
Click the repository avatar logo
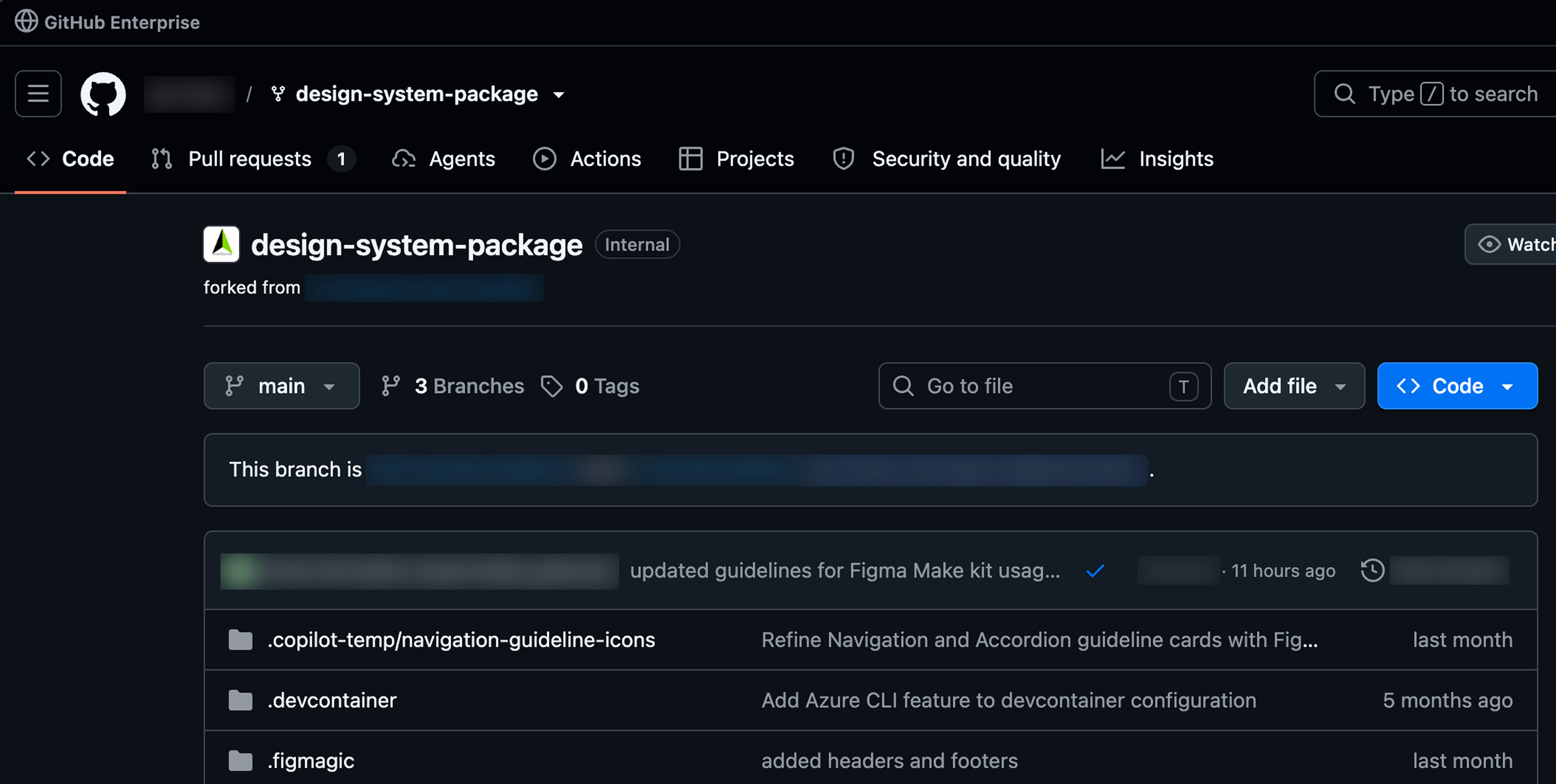click(221, 244)
